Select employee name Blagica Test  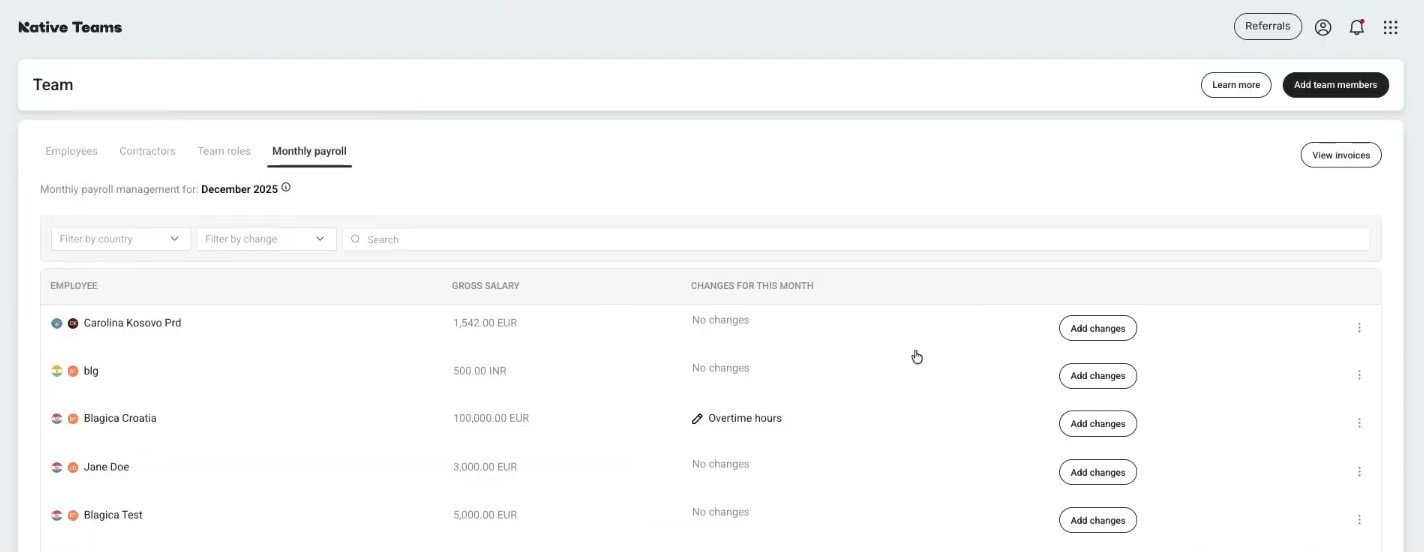click(113, 515)
